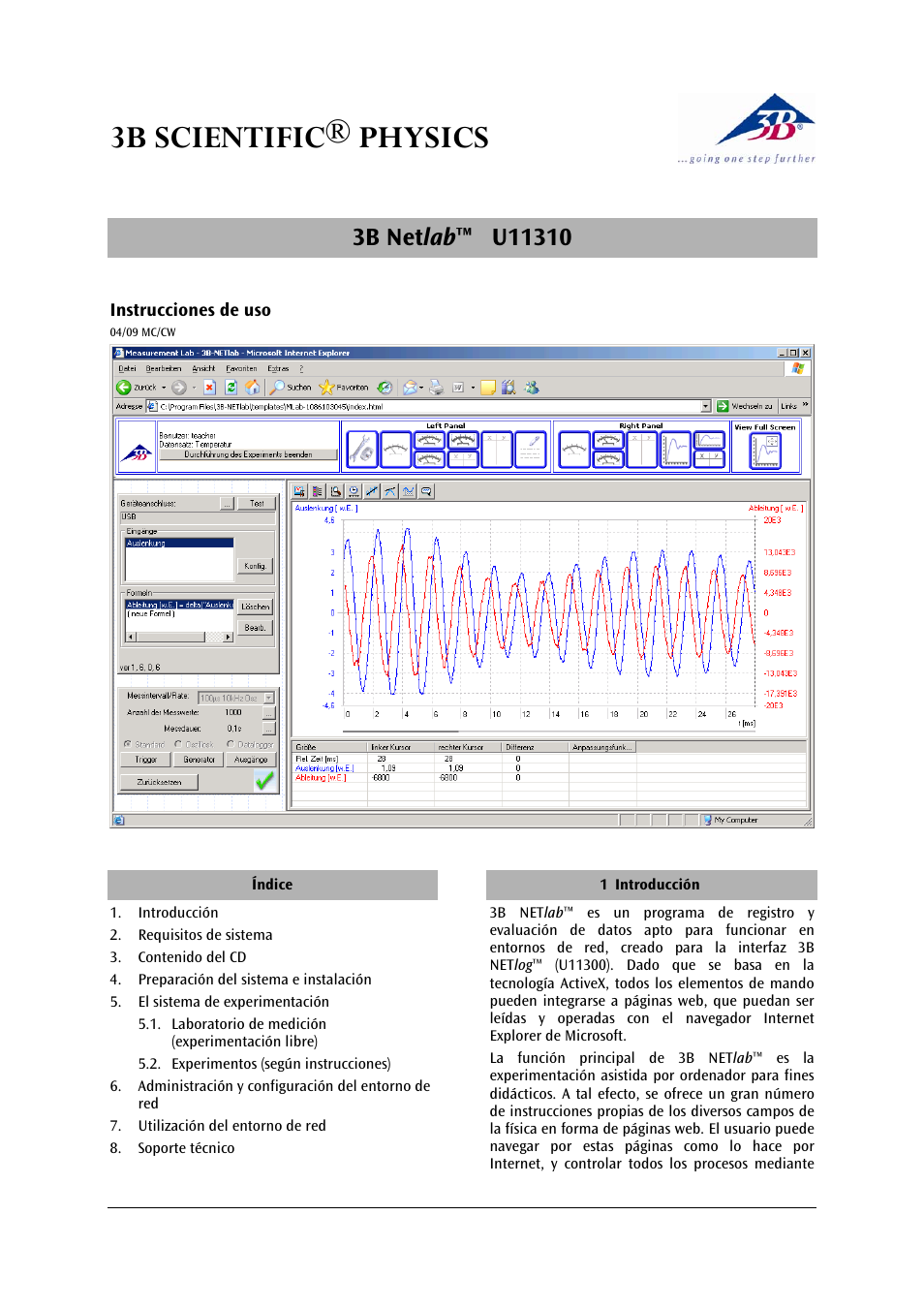Select '( neue Formel )' in Formeln list
The width and height of the screenshot is (924, 1309).
point(151,614)
